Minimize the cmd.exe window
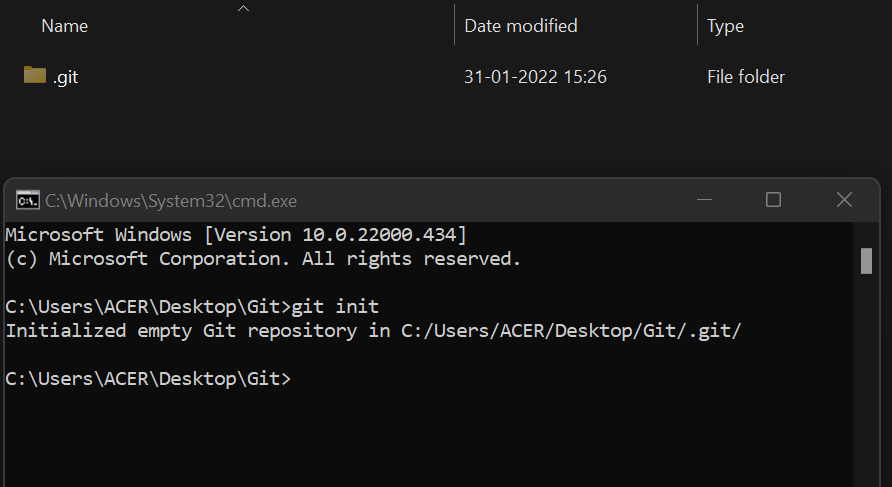The width and height of the screenshot is (892, 487). [x=704, y=200]
